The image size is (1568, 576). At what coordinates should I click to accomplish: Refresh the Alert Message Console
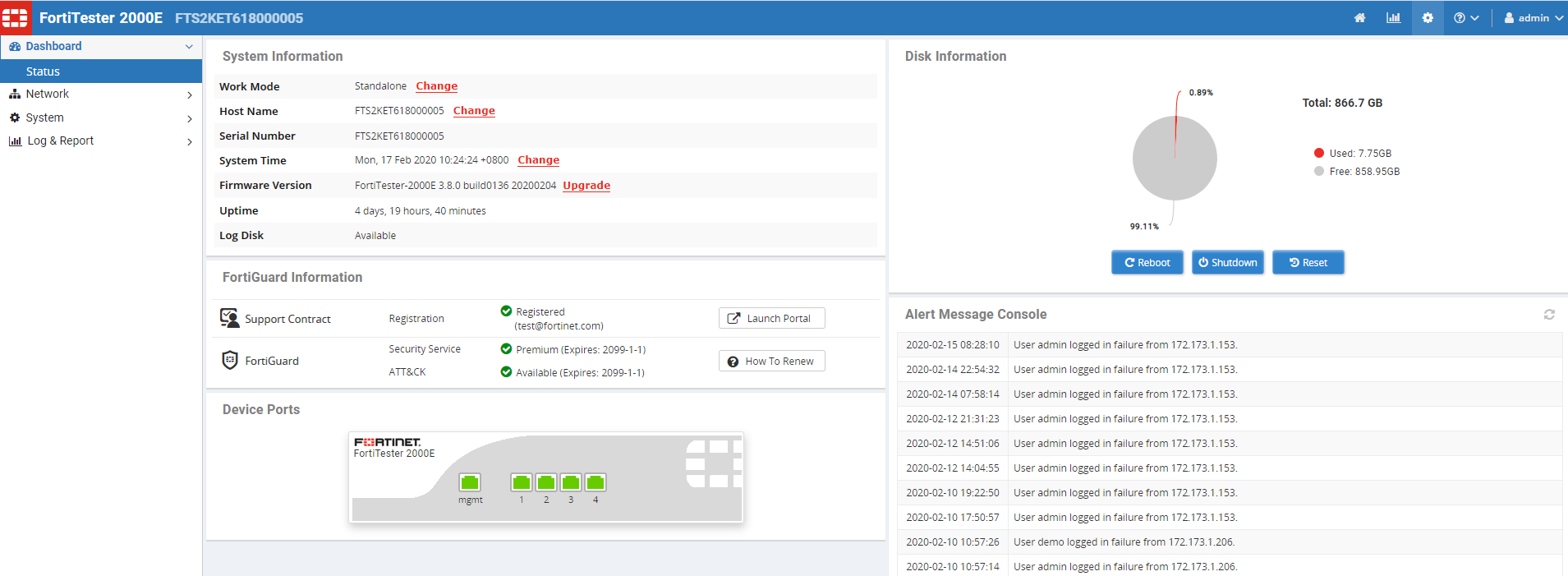tap(1549, 315)
